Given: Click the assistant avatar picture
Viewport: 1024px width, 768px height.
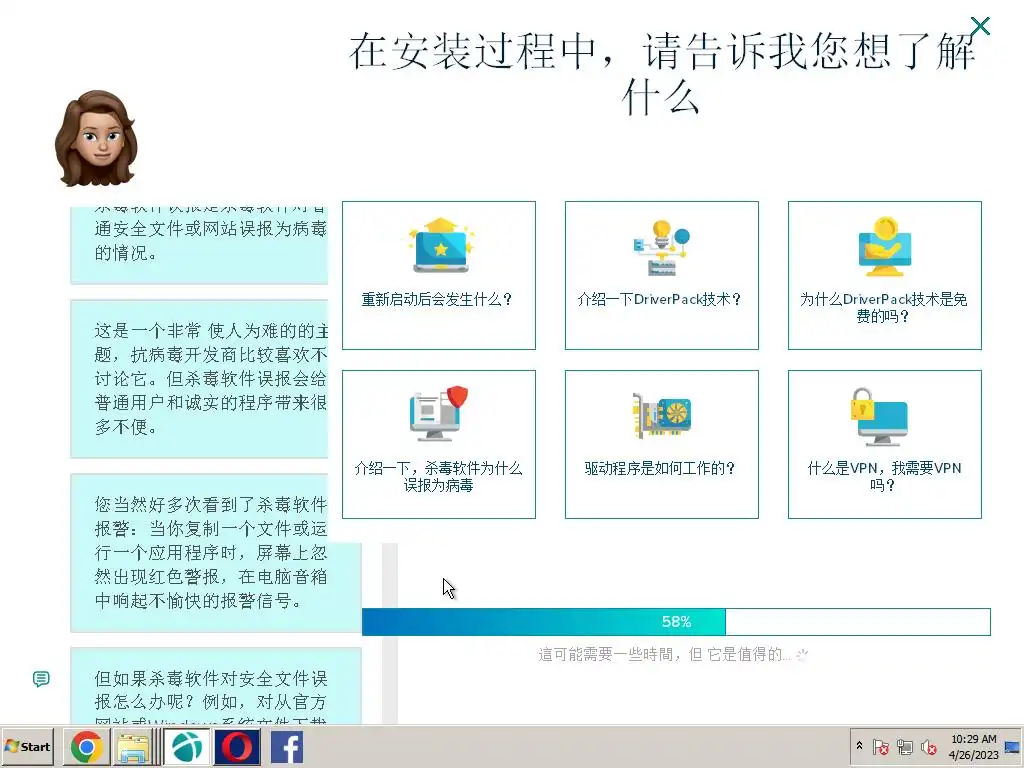Looking at the screenshot, I should 96,138.
